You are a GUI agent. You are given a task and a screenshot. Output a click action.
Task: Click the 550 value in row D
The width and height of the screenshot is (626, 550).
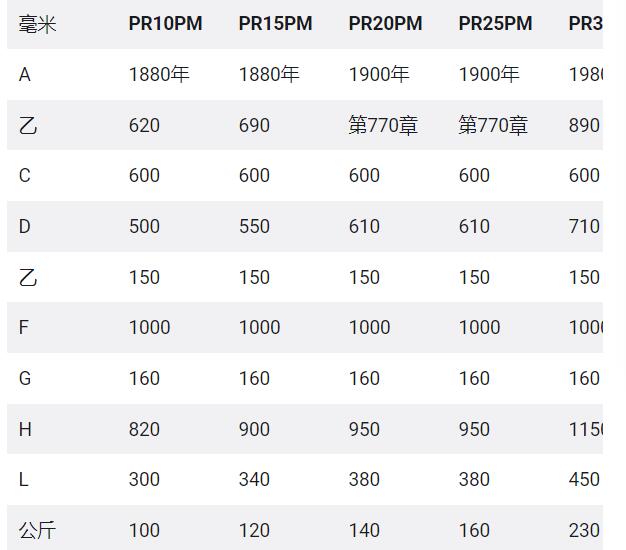coord(254,226)
